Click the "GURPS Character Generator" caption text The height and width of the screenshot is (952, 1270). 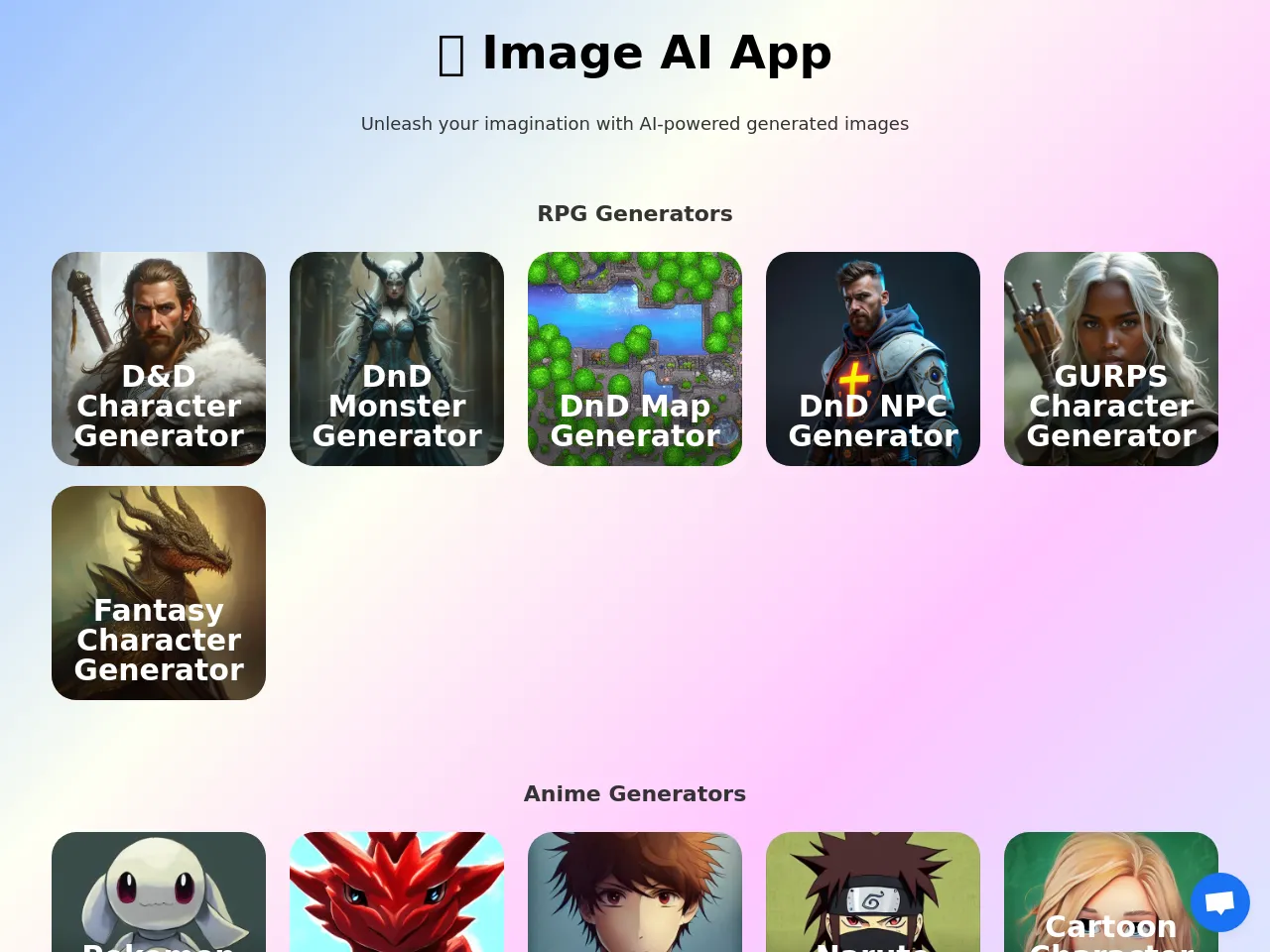[x=1111, y=407]
